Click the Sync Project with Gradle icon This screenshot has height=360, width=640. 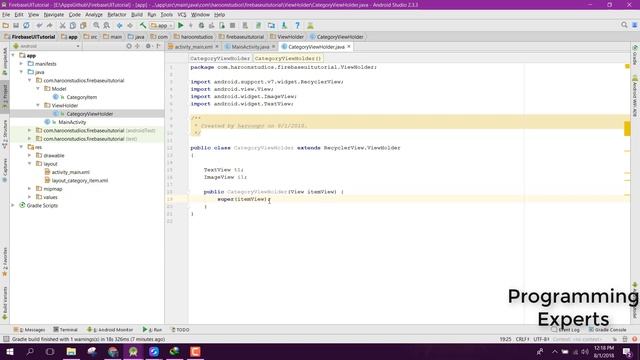[x=258, y=25]
